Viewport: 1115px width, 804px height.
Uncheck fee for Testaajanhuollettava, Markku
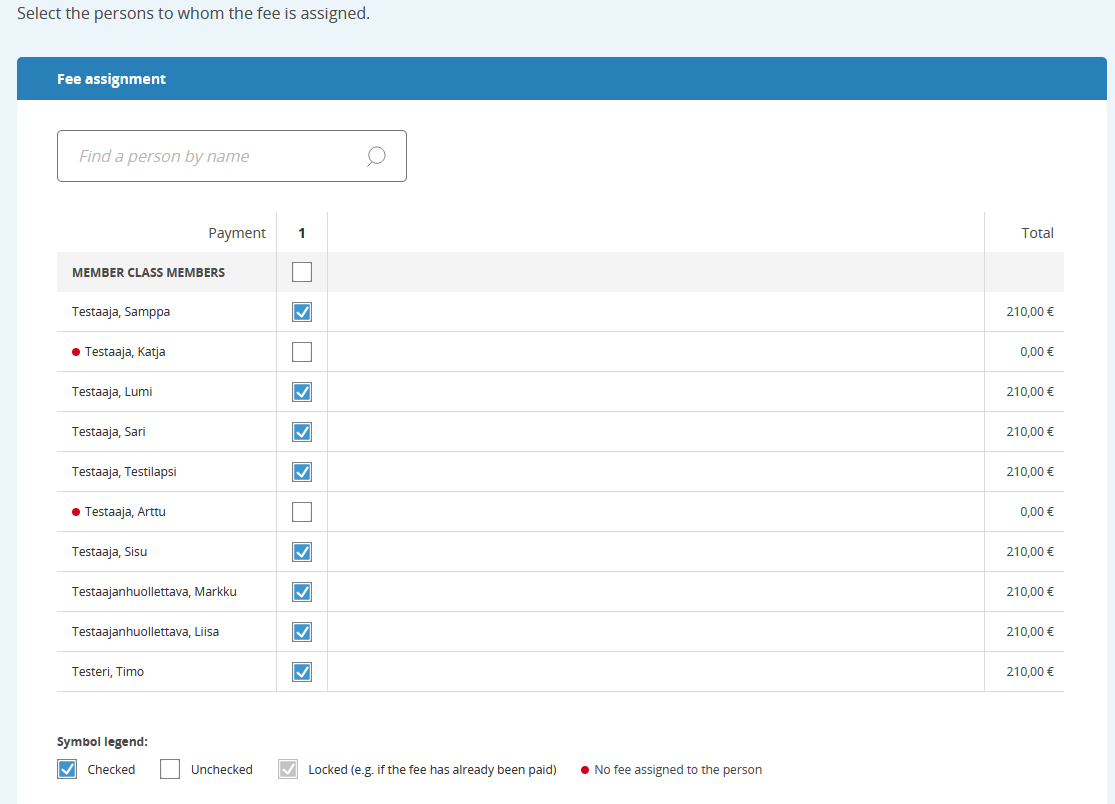point(302,591)
